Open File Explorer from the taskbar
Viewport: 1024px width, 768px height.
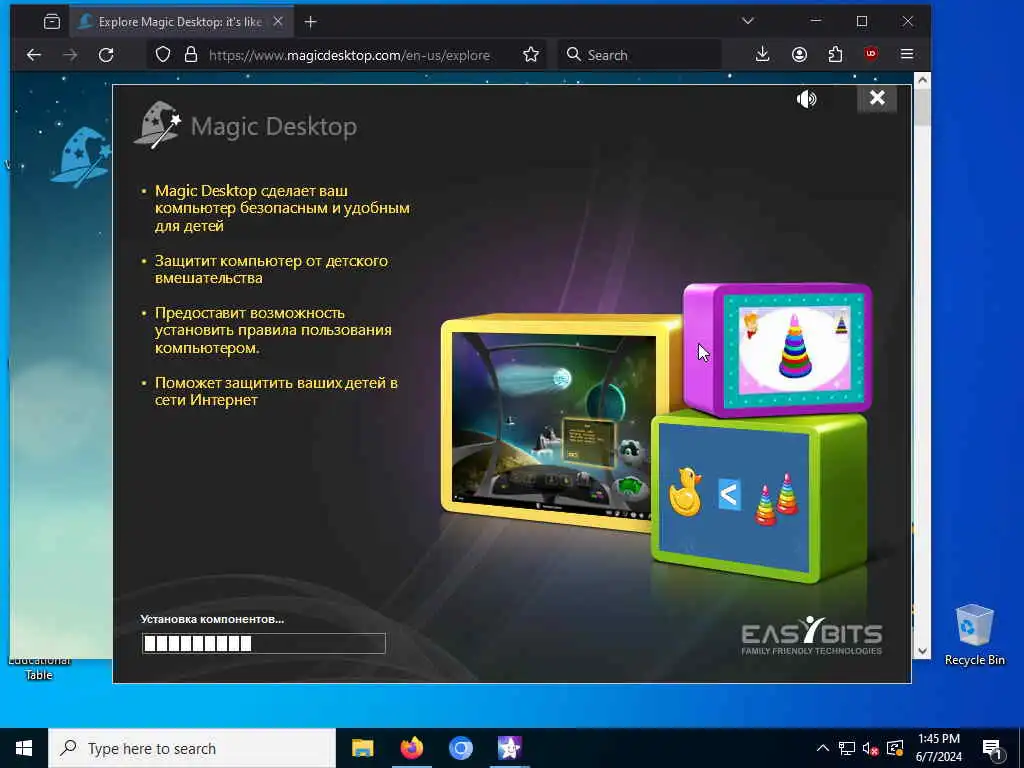(362, 748)
